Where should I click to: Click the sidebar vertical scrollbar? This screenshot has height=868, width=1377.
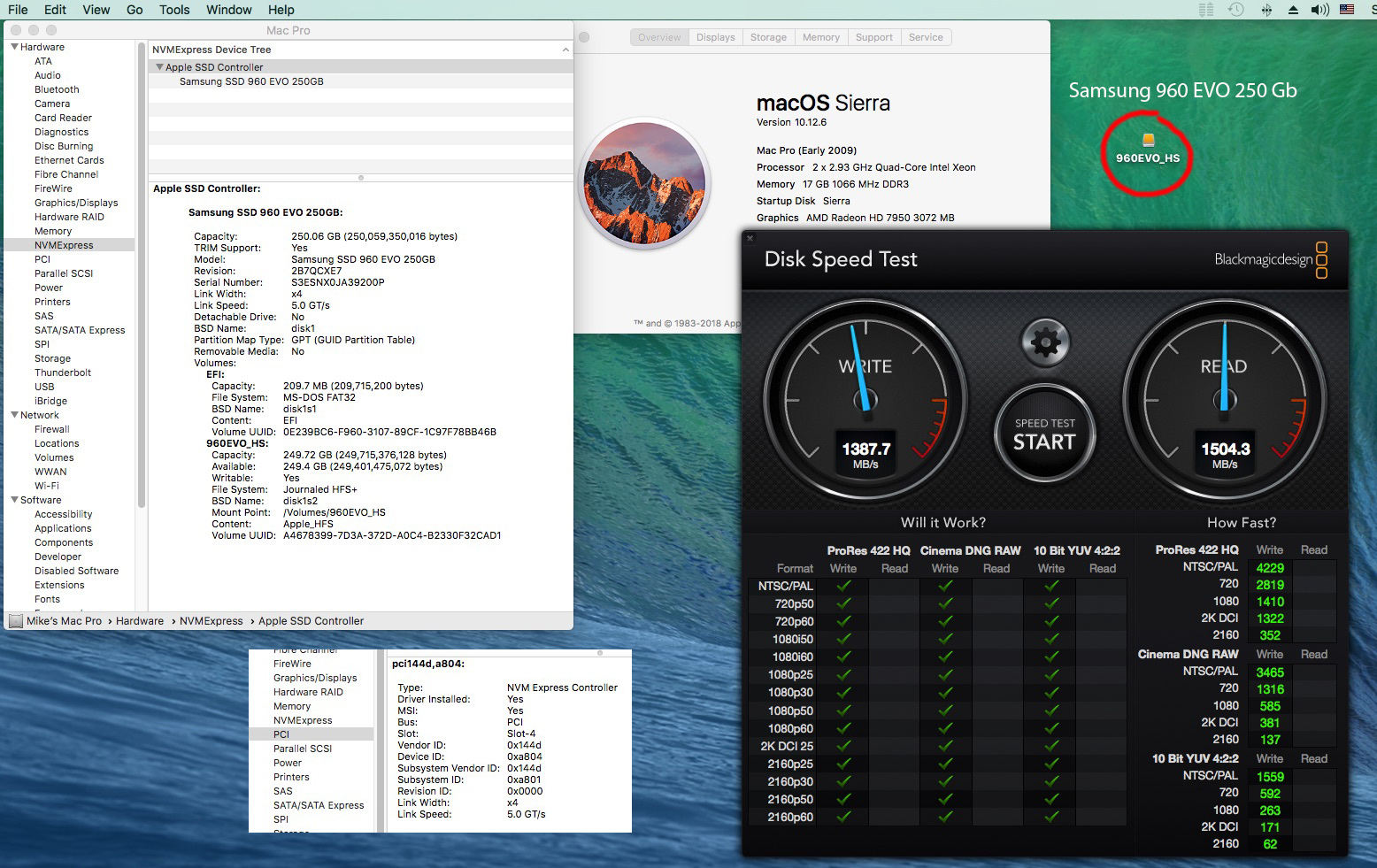142,274
